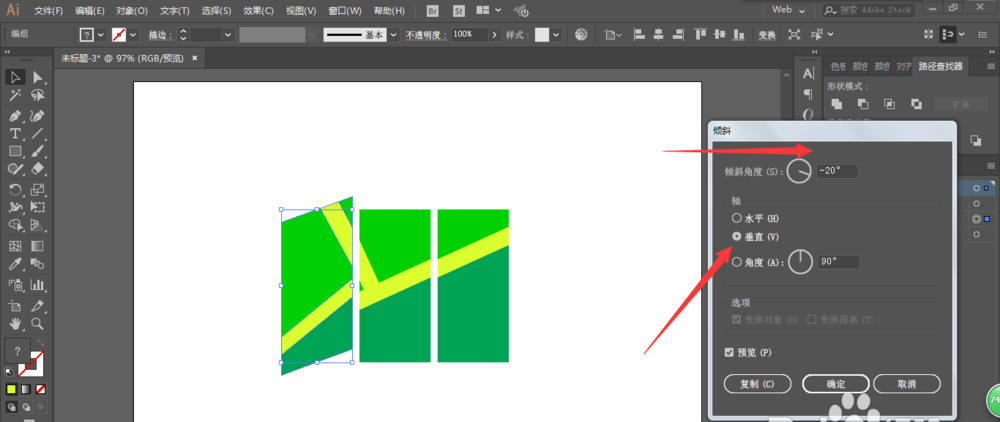Select the Eyedropper tool

tap(15, 263)
